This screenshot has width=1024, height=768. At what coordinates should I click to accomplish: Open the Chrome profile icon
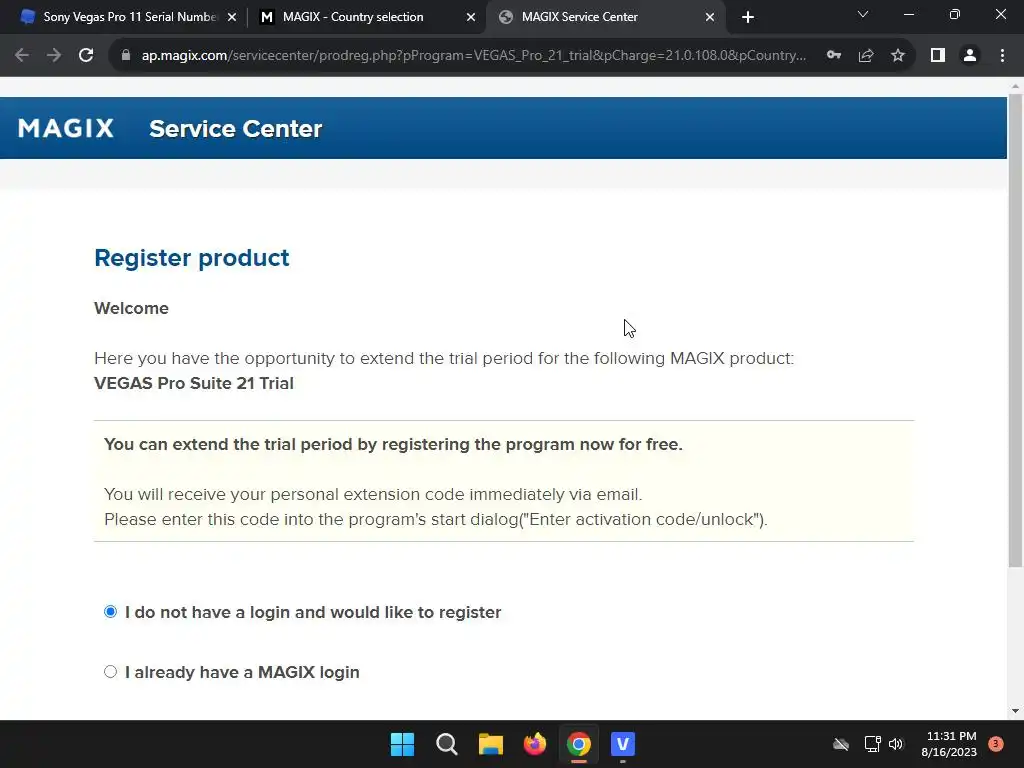970,56
